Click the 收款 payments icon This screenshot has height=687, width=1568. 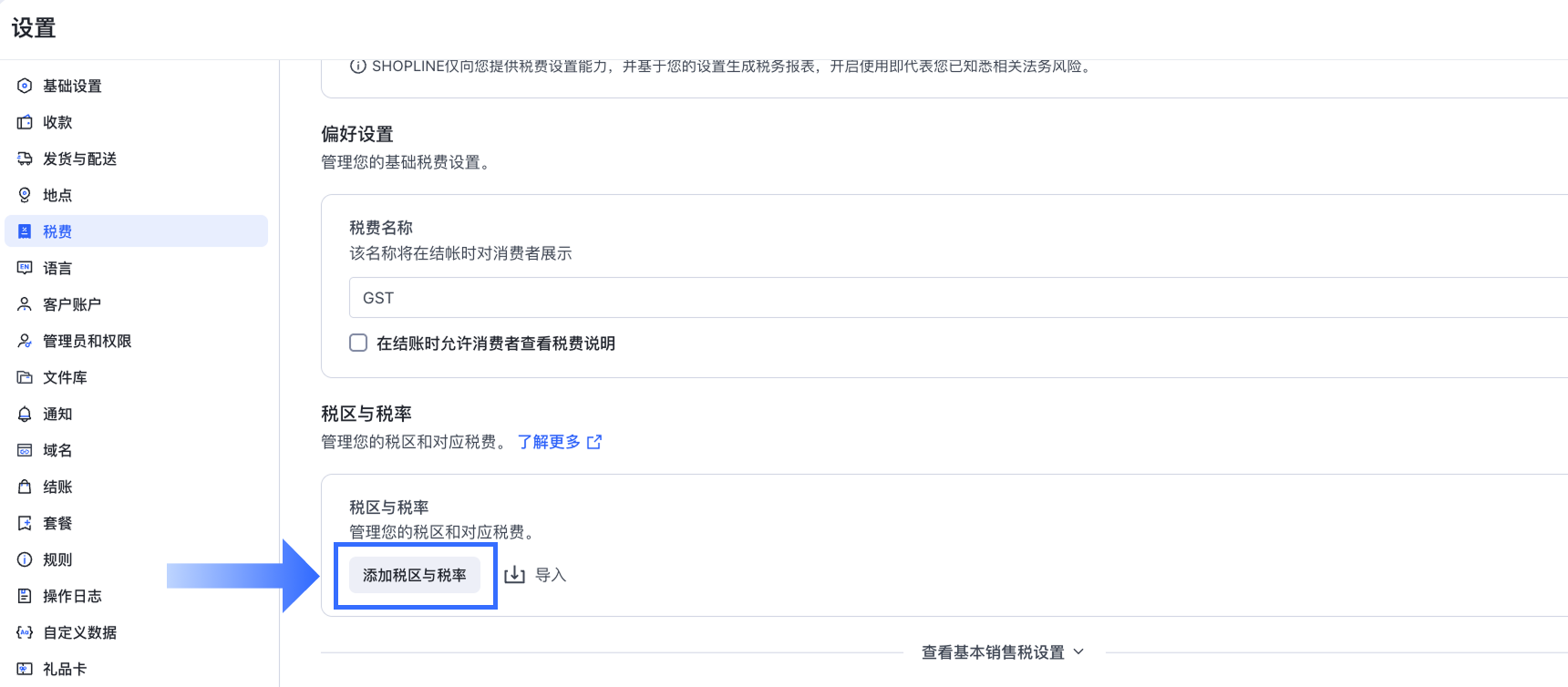[25, 122]
